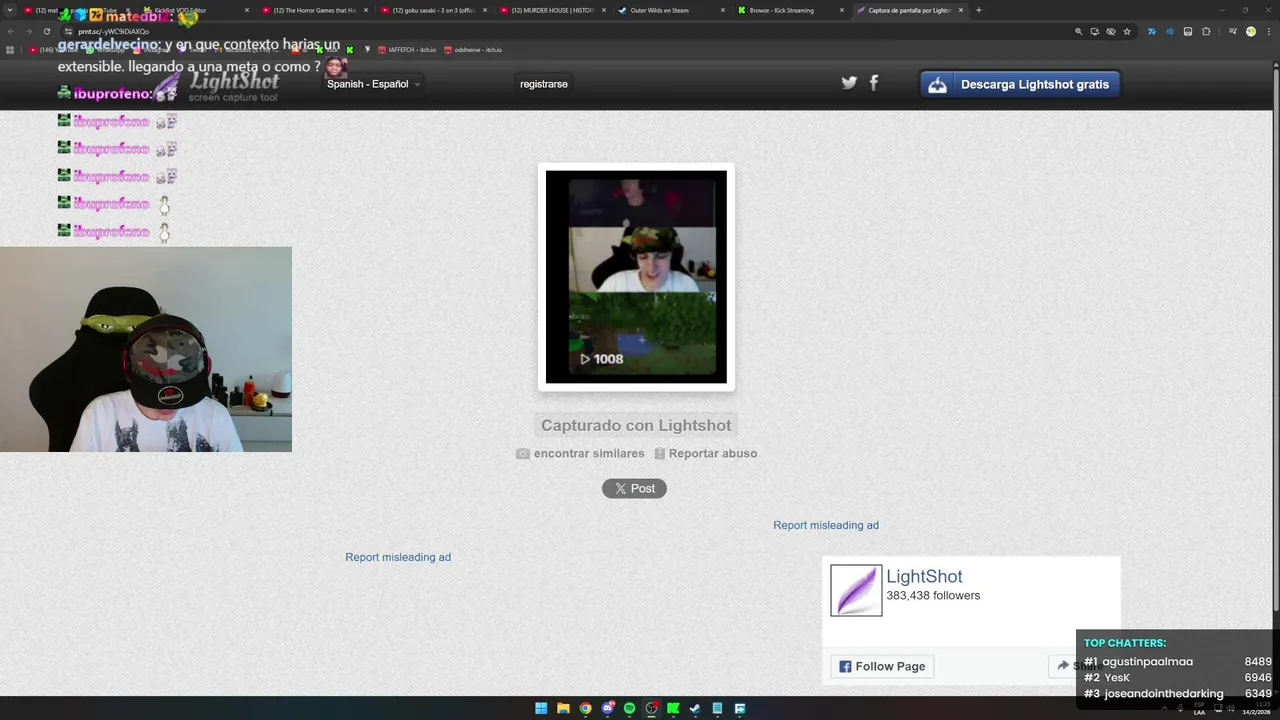Open Chrome from the taskbar
This screenshot has height=720, width=1280.
(585, 708)
